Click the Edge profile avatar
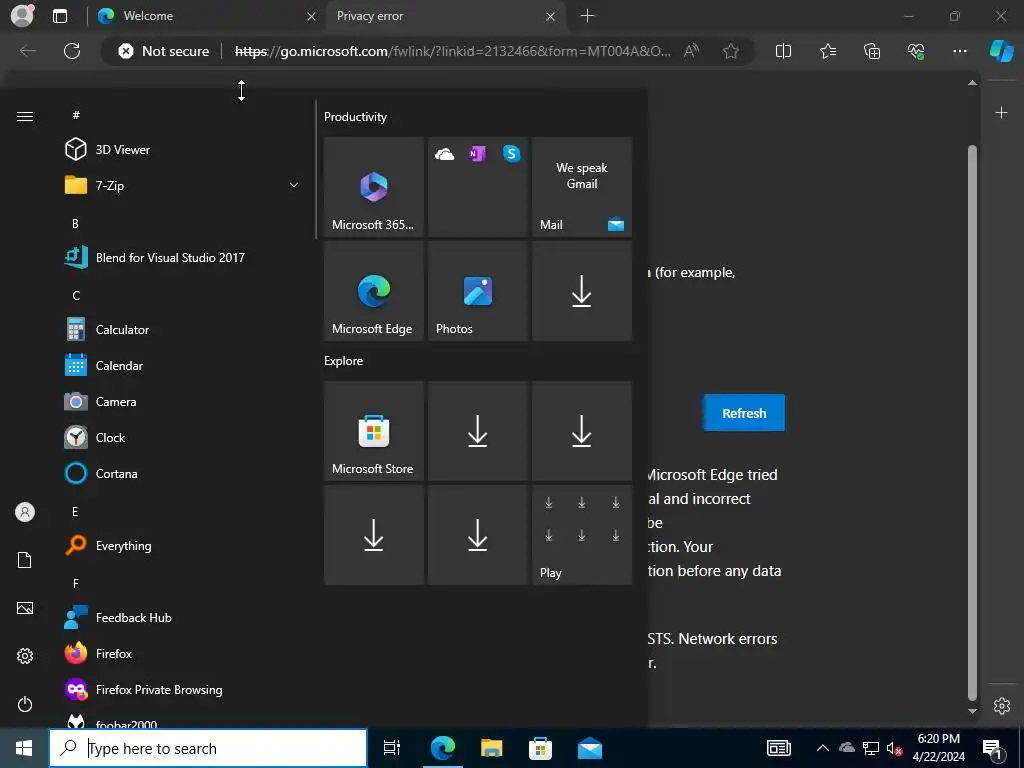Screen dimensions: 1024x768 click(x=22, y=16)
